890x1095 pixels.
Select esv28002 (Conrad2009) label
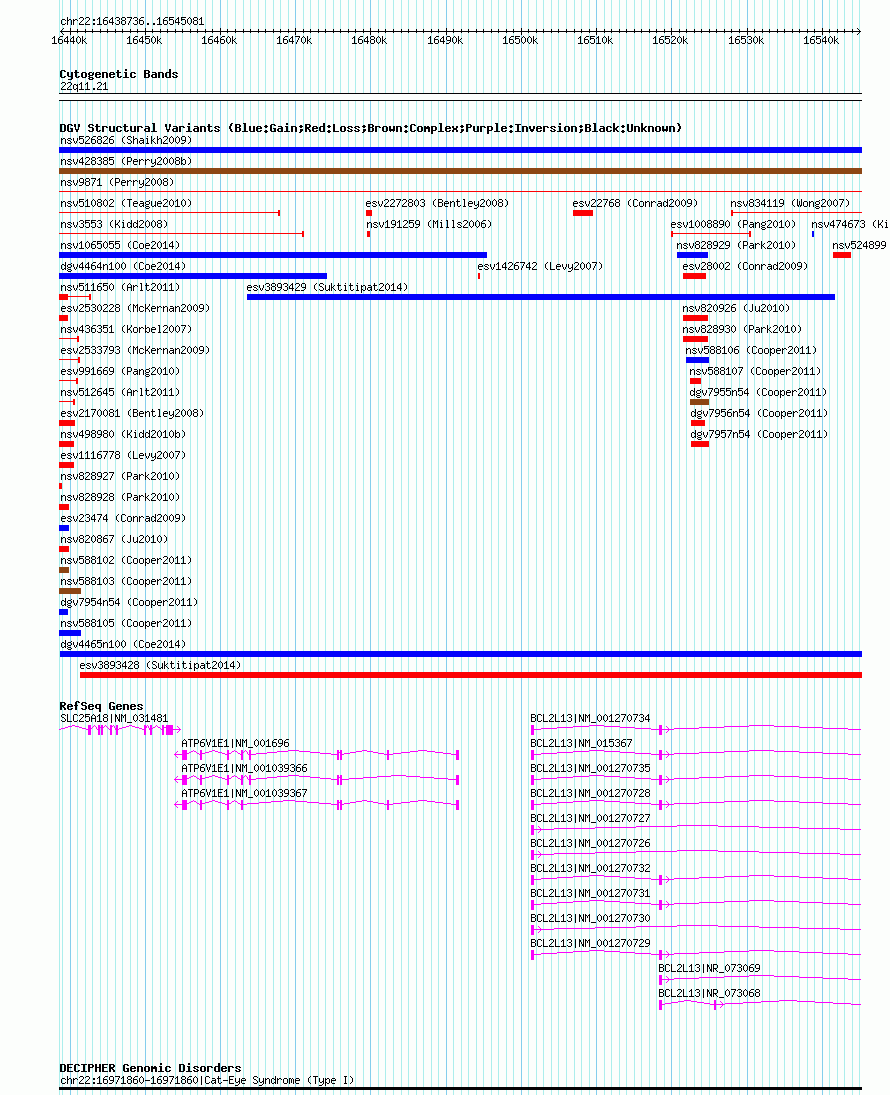(745, 266)
